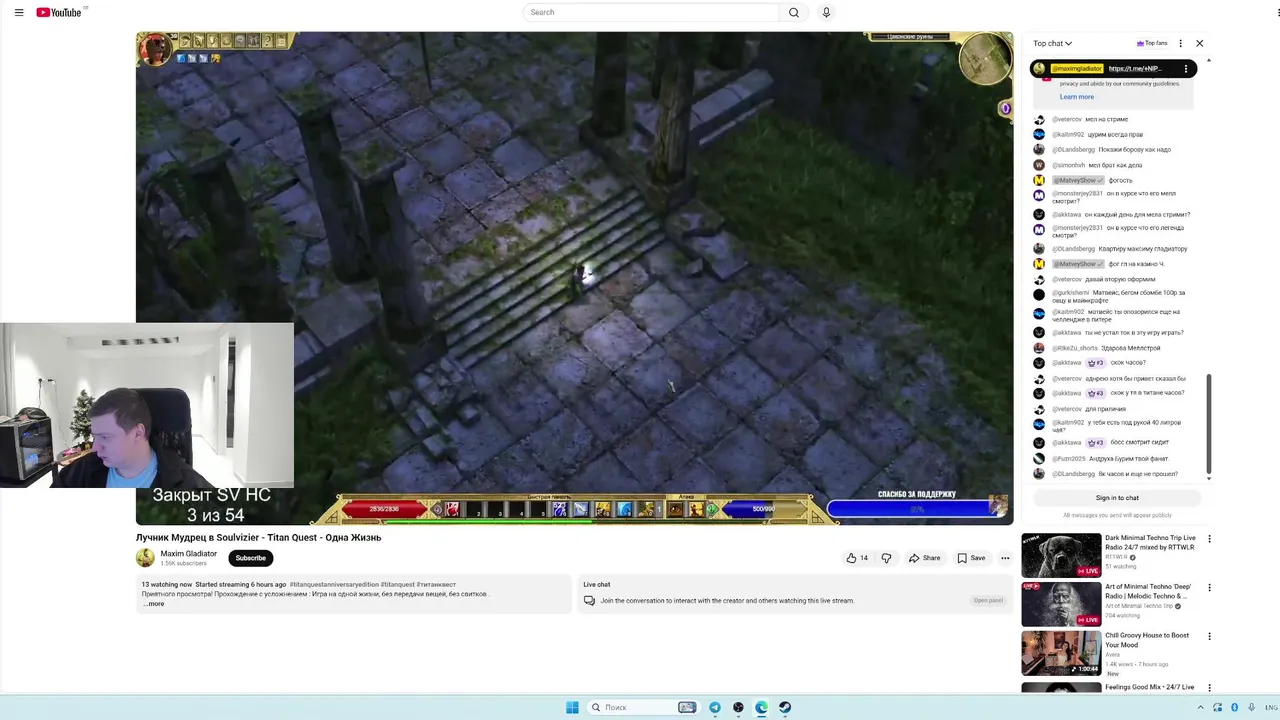Click the first skill icon in game hotbar
This screenshot has height=720, width=1280.
coord(452,510)
